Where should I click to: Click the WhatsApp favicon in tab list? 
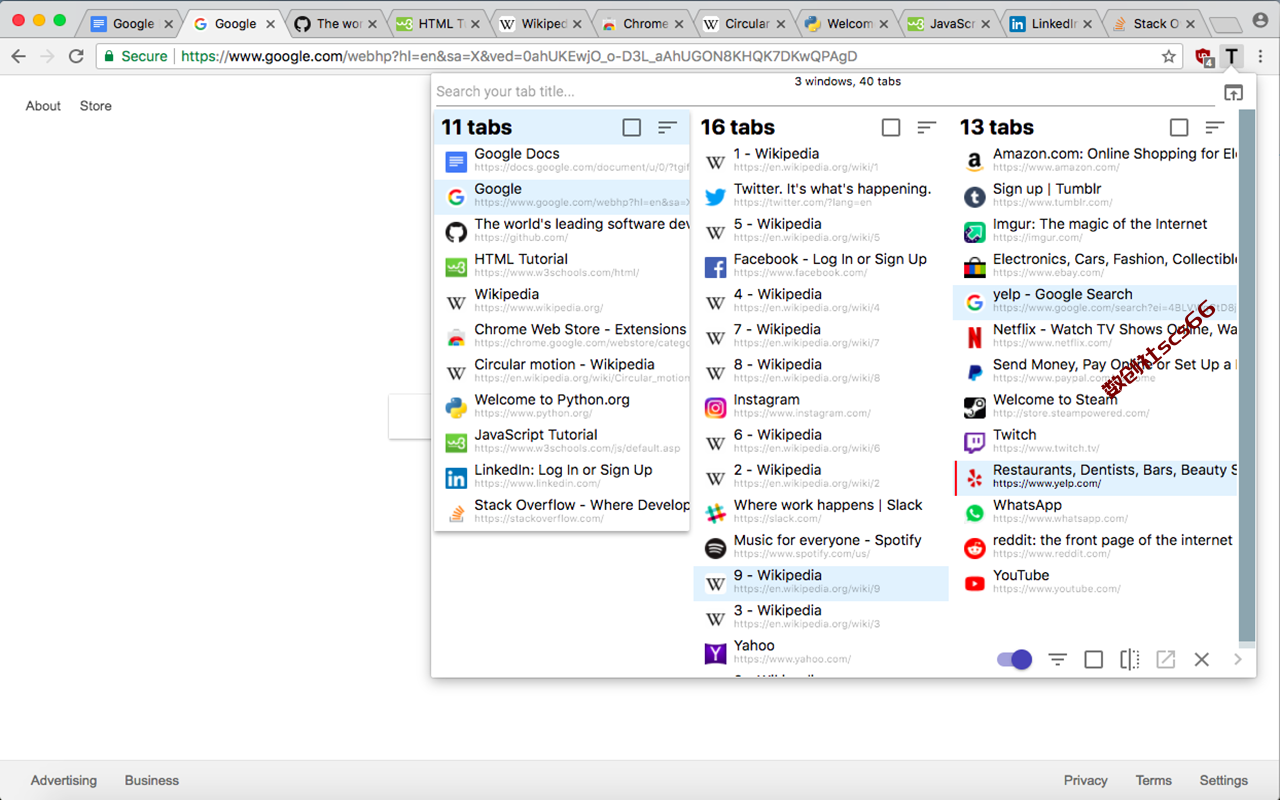pyautogui.click(x=974, y=513)
